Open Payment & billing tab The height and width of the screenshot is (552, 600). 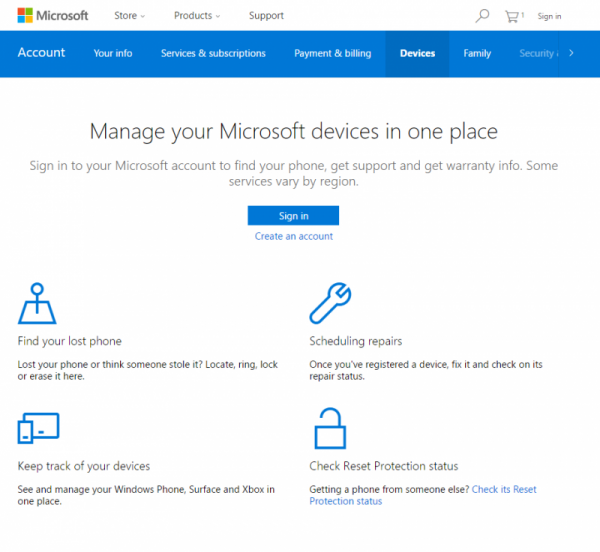click(333, 53)
